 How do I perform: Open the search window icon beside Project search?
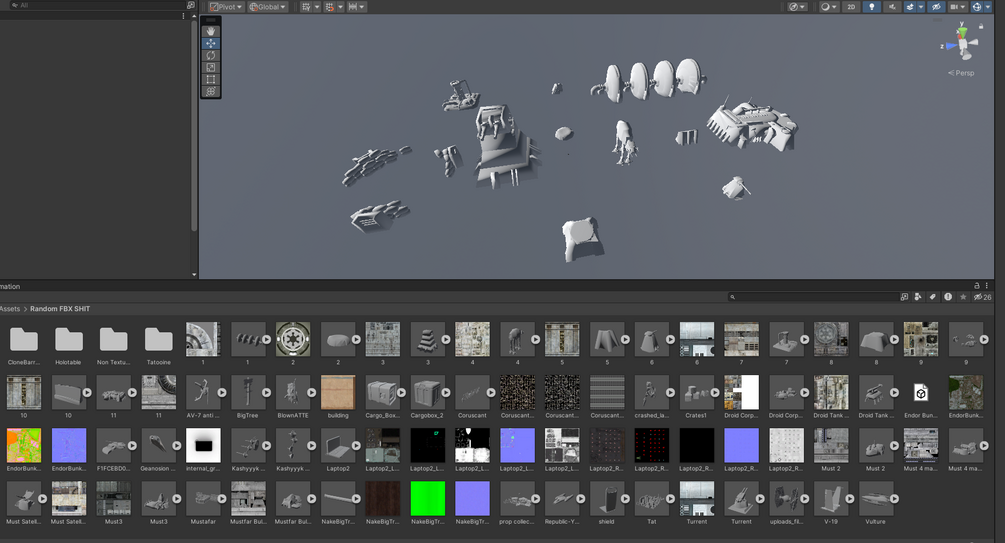904,297
